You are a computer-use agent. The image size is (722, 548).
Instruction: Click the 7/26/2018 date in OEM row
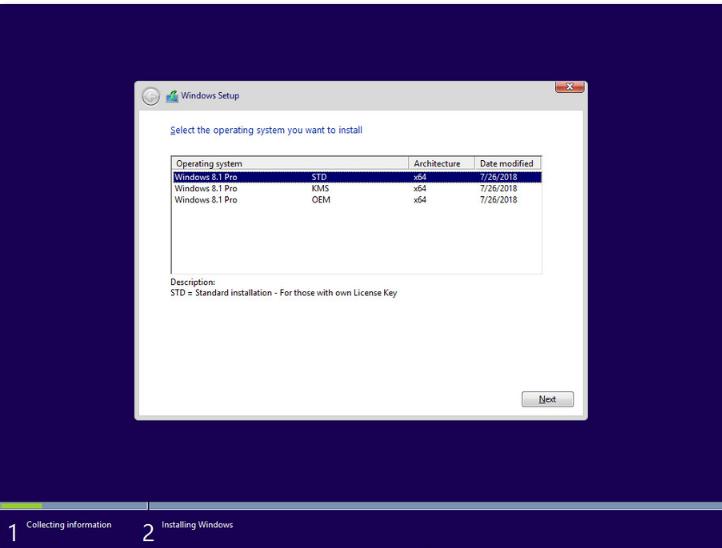coord(498,200)
